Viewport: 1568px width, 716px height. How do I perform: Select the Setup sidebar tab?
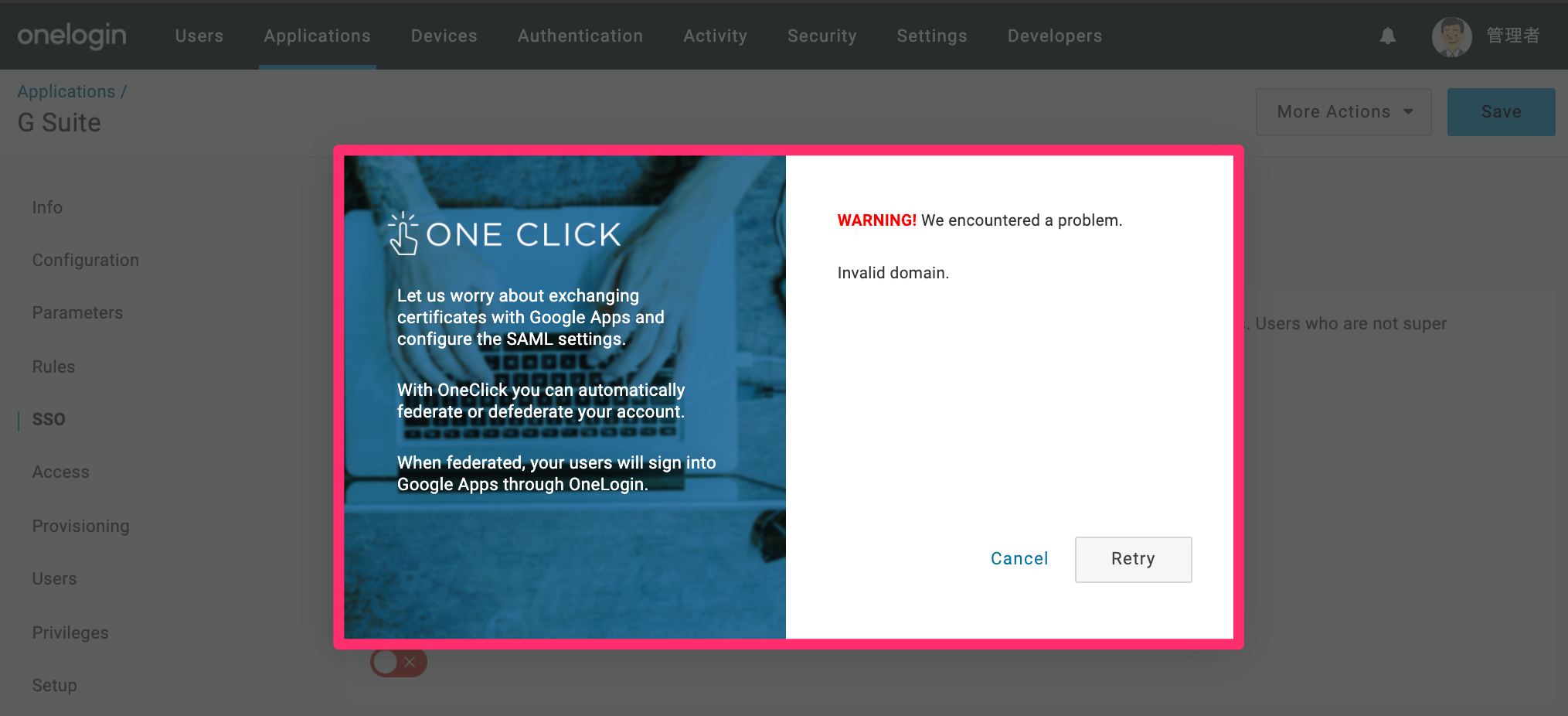pyautogui.click(x=54, y=685)
